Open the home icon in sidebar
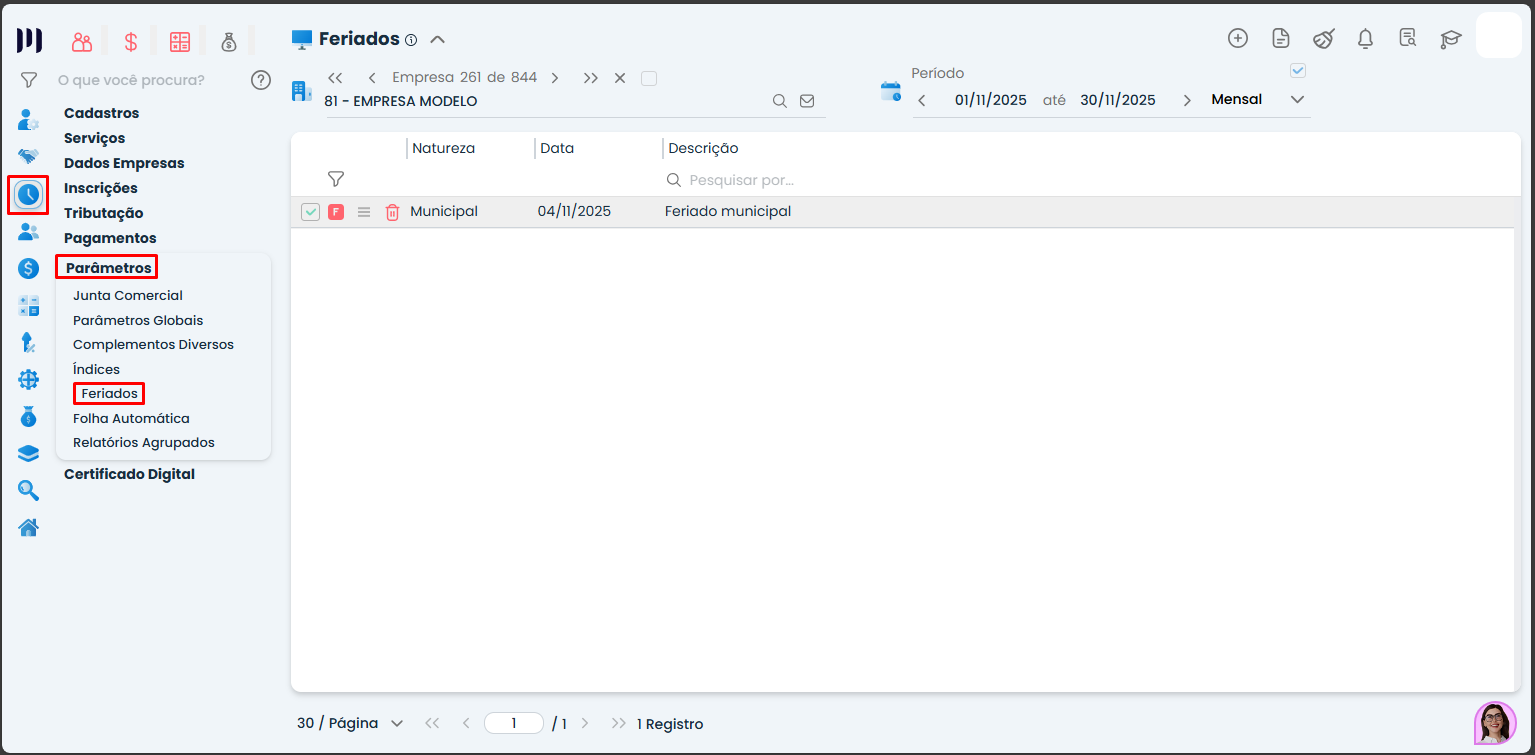Viewport: 1535px width, 755px height. (28, 527)
